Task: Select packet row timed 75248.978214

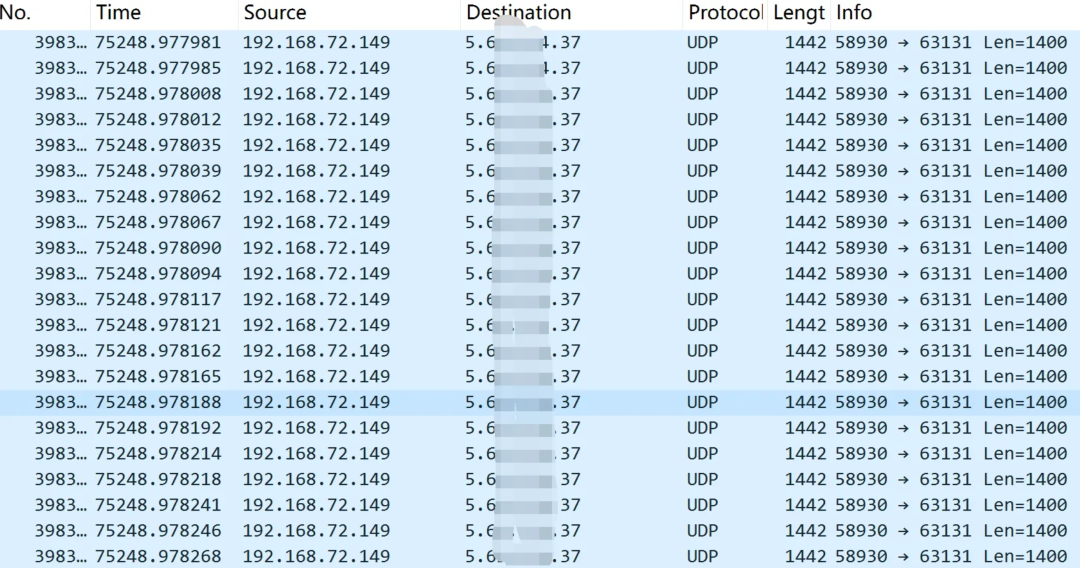Action: point(158,453)
